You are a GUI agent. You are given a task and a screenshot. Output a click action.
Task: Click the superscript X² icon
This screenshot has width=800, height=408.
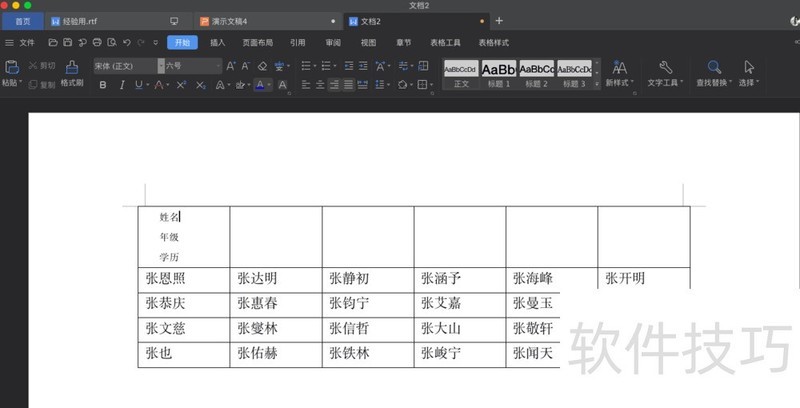(181, 85)
